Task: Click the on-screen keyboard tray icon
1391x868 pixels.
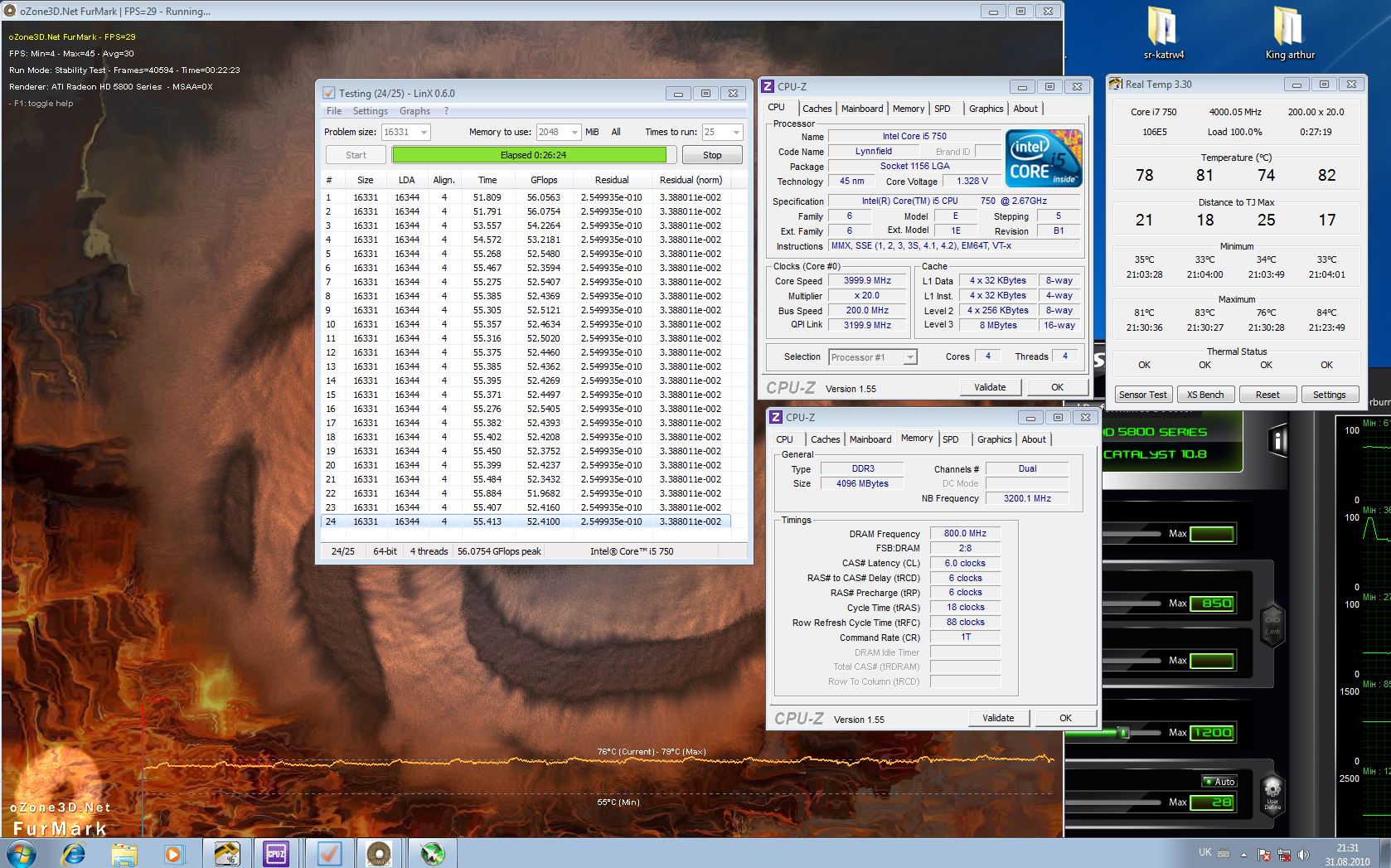Action: (1224, 854)
